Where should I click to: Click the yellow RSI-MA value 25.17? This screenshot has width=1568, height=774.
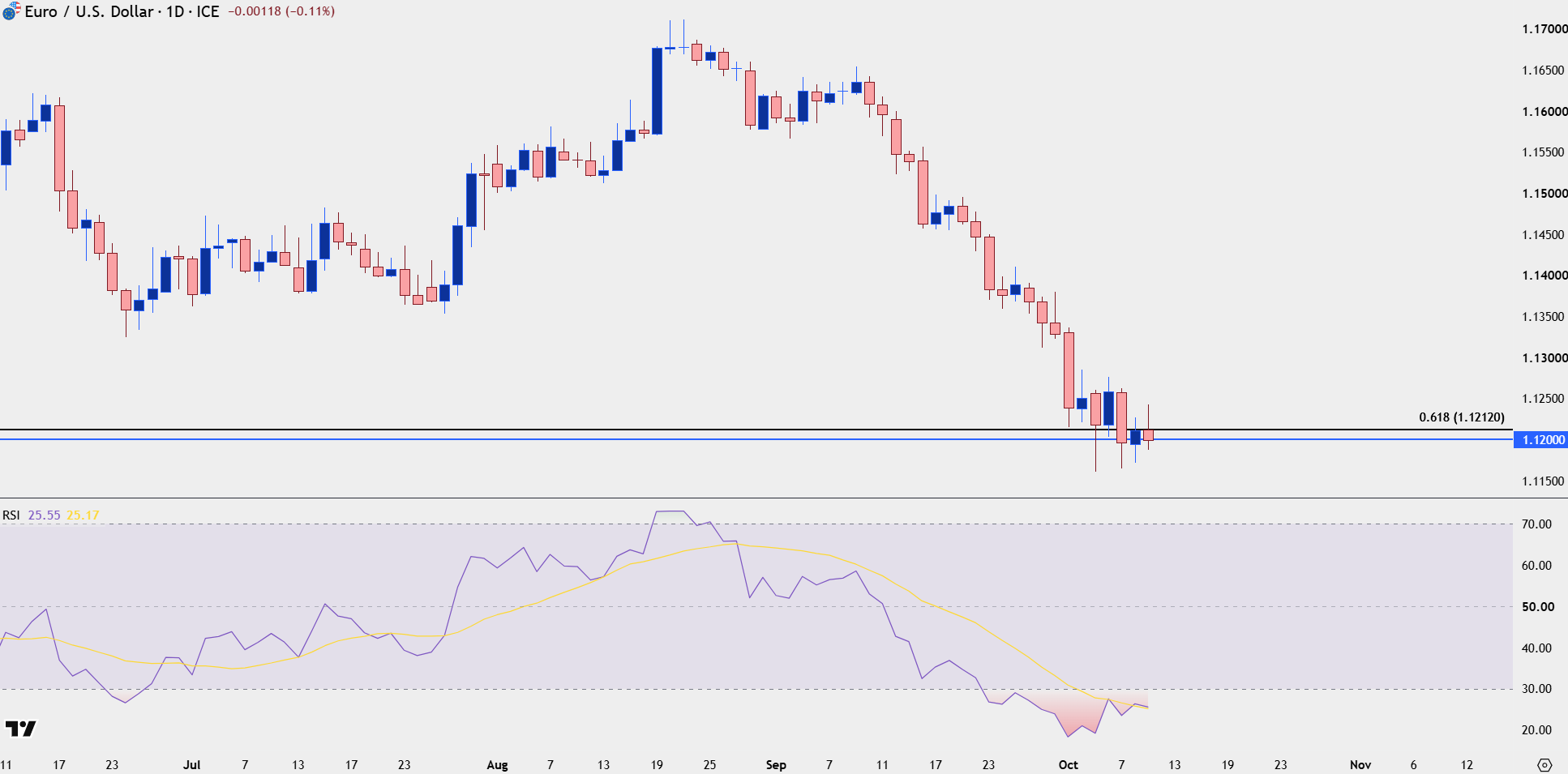point(83,515)
